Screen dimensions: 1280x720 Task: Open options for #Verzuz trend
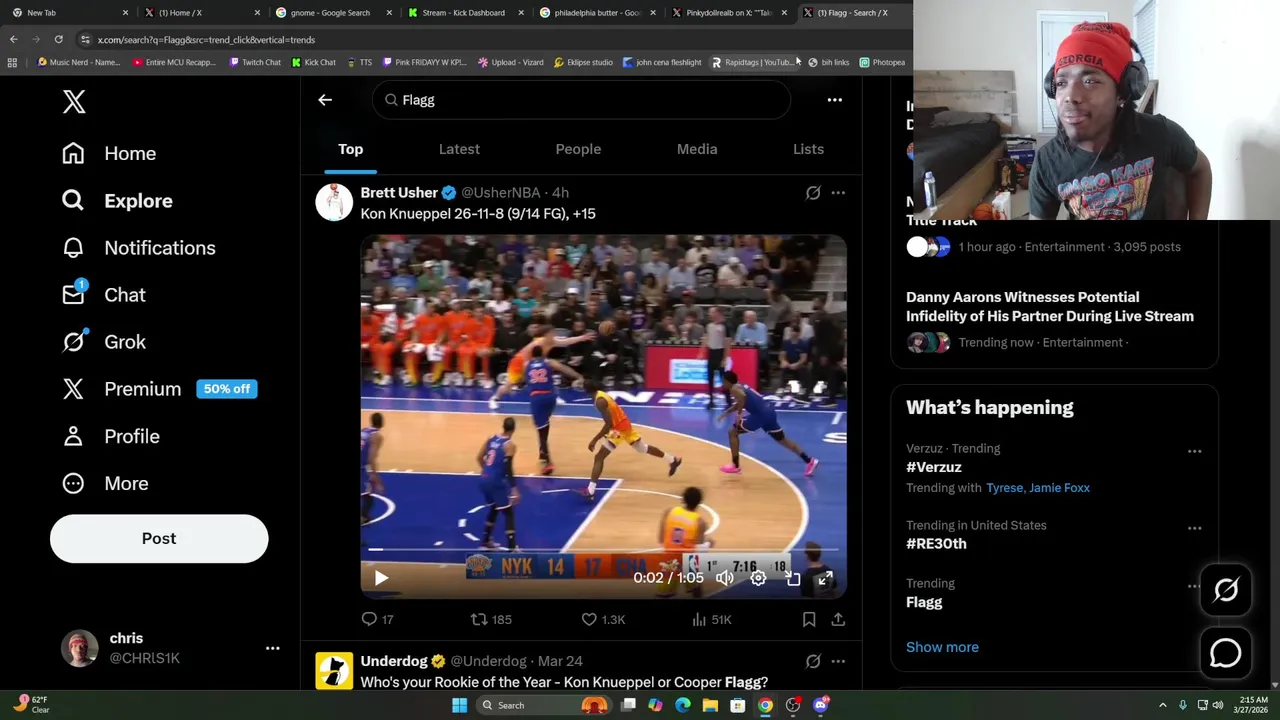[x=1194, y=451]
